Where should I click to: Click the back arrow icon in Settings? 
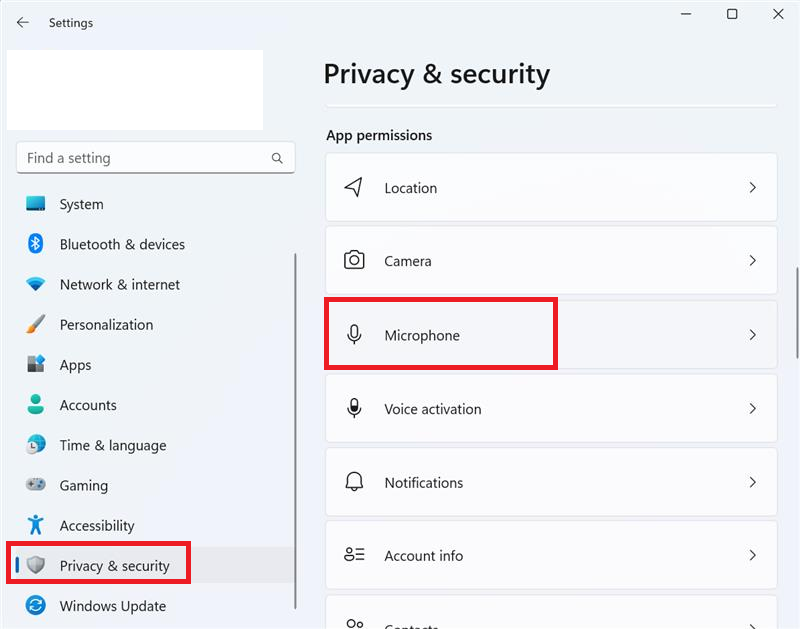pyautogui.click(x=22, y=22)
